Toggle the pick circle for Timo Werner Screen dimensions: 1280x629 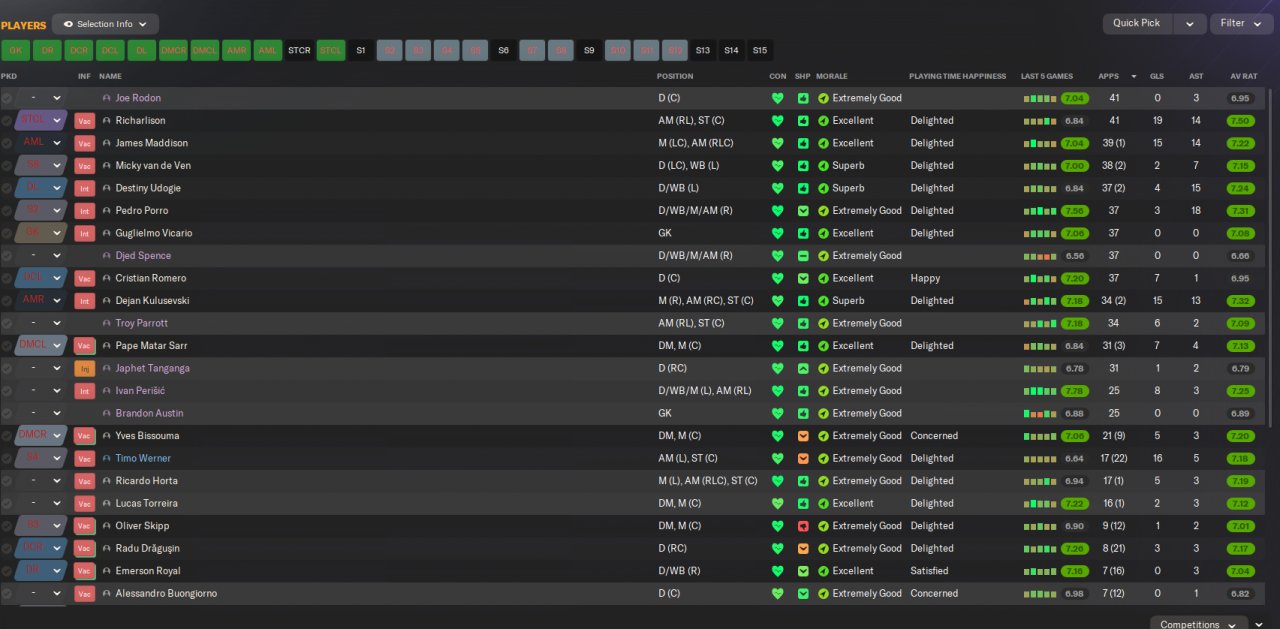[x=7, y=458]
